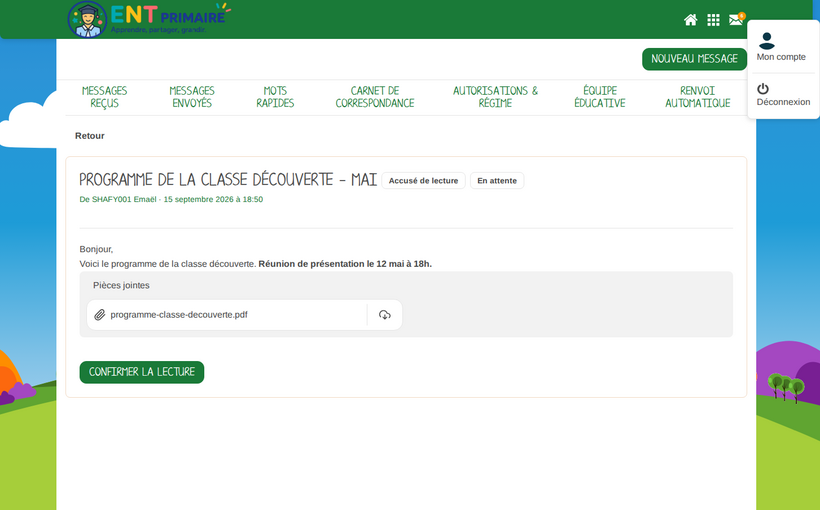Click the En attente status badge

tap(497, 180)
